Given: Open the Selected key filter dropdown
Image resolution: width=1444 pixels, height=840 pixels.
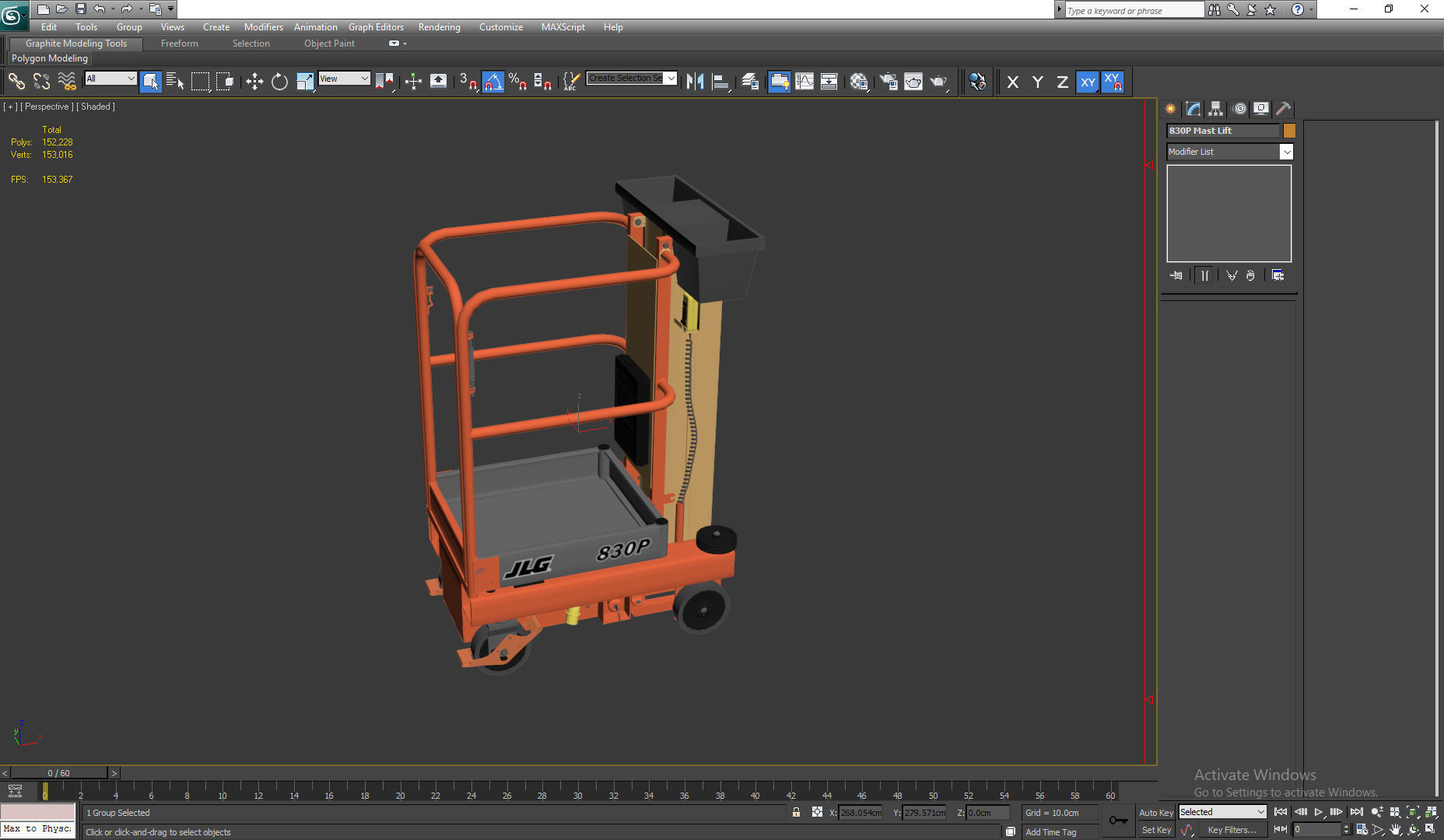Looking at the screenshot, I should pos(1222,812).
